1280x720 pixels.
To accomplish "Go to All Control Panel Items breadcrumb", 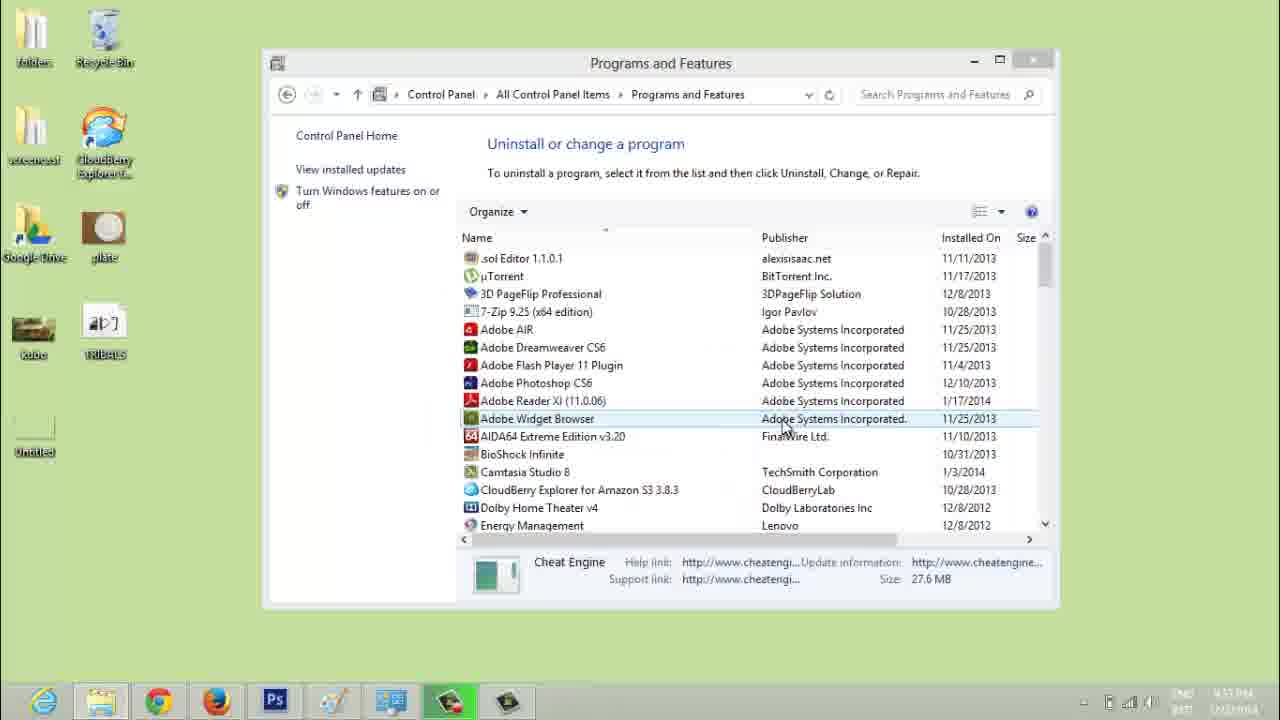I will 553,95.
